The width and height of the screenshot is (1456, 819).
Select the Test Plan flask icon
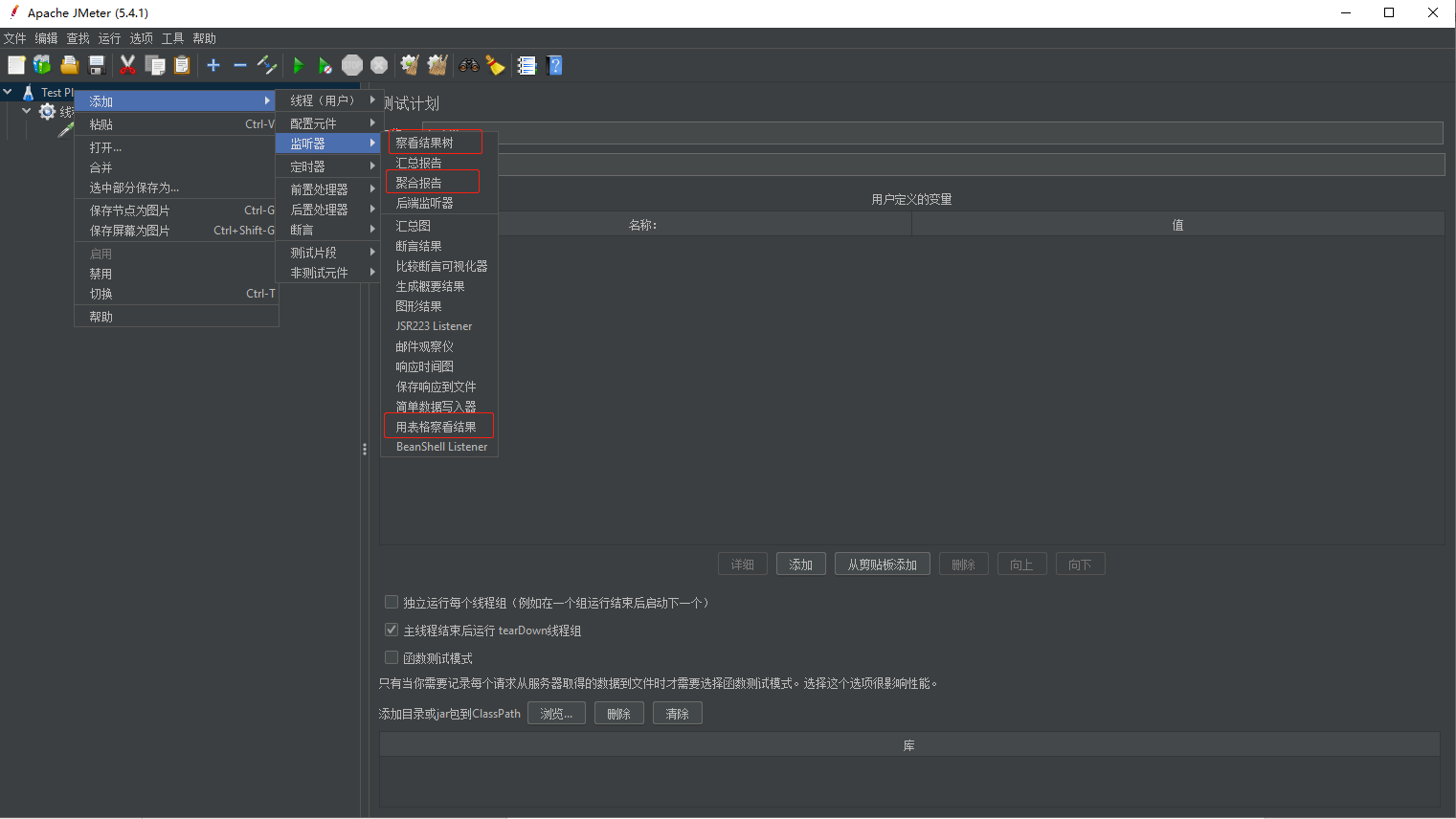pos(29,92)
